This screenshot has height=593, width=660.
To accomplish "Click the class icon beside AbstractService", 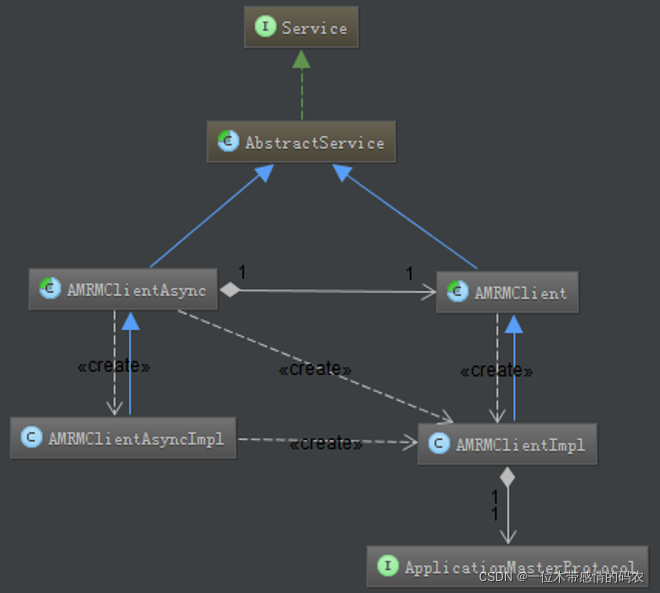I will coord(228,143).
